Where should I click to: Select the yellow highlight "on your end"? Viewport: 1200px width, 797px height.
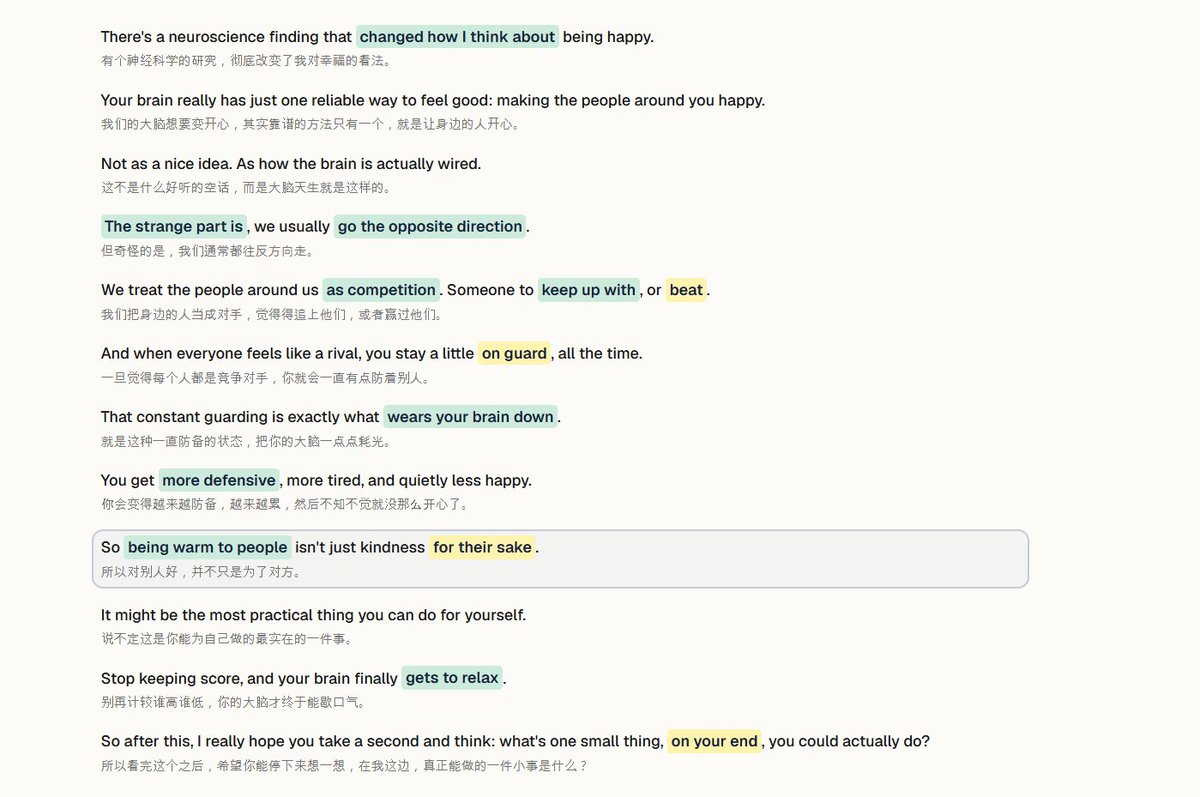(x=714, y=741)
